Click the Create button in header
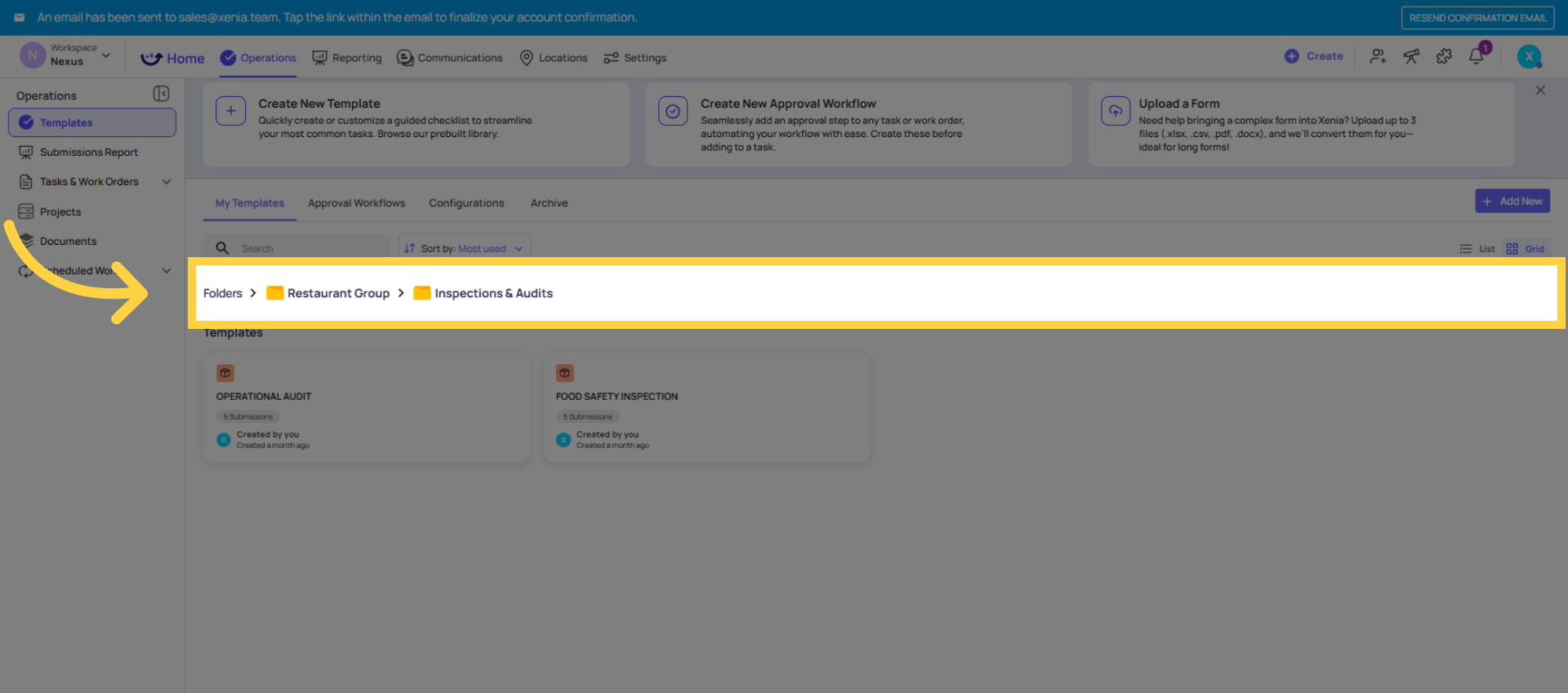This screenshot has height=693, width=1568. click(x=1313, y=56)
